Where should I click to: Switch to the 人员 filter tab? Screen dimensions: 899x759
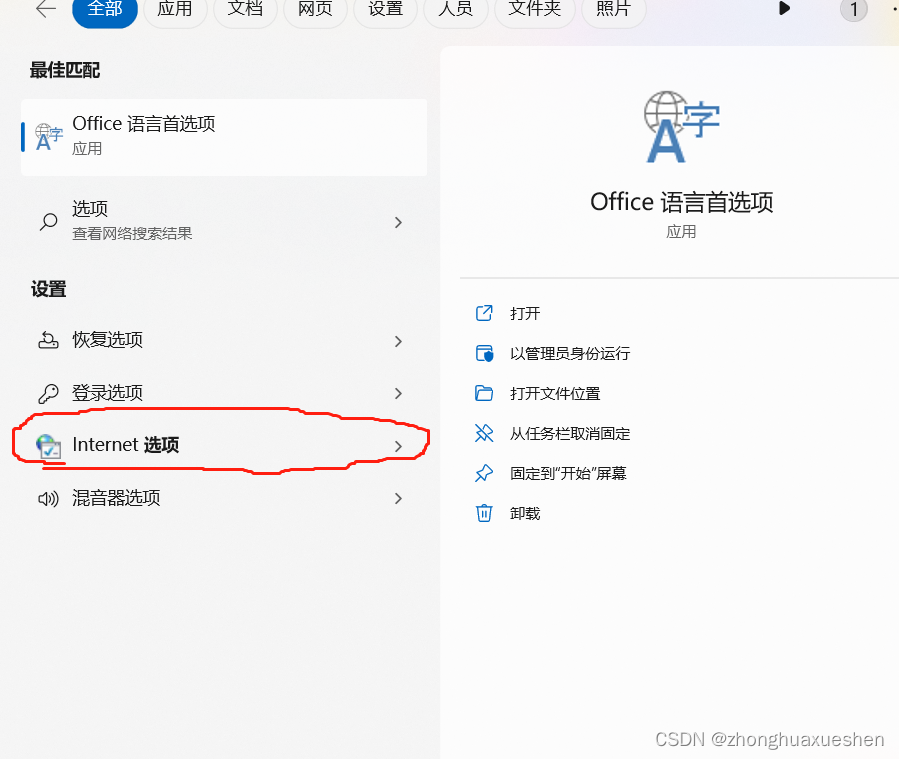point(456,9)
